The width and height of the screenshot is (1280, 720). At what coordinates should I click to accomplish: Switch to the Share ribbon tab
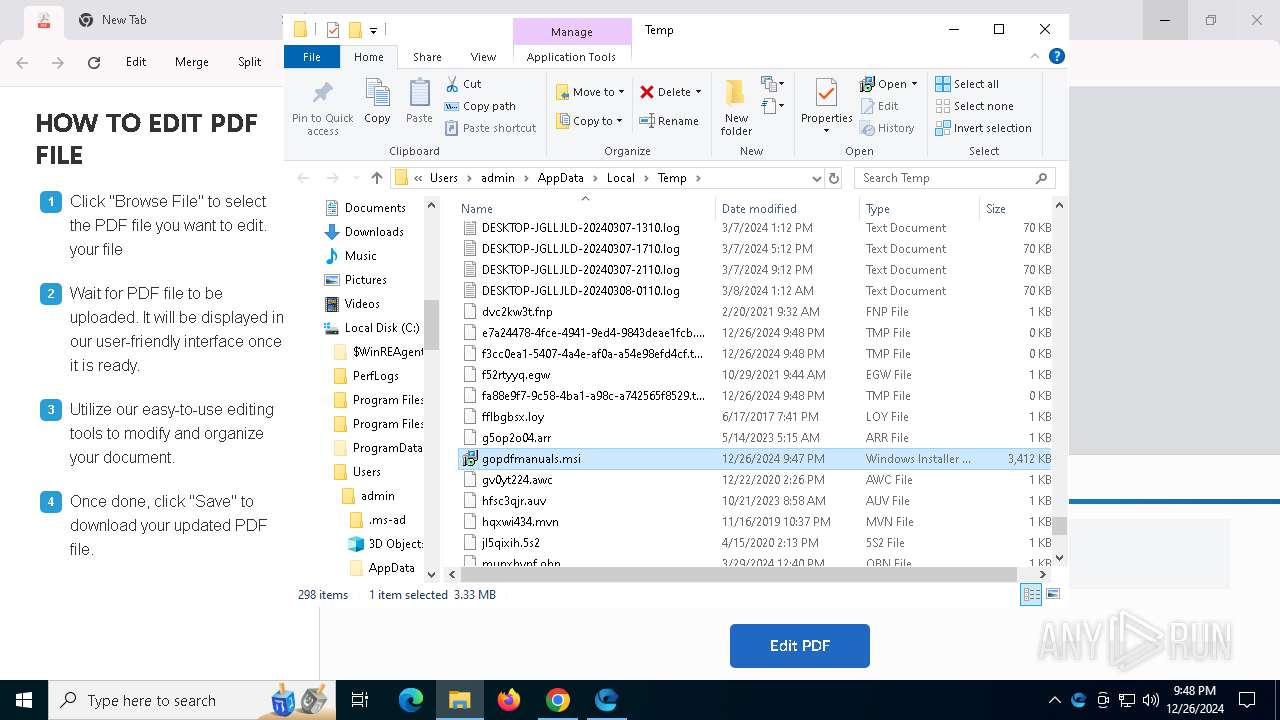point(427,57)
